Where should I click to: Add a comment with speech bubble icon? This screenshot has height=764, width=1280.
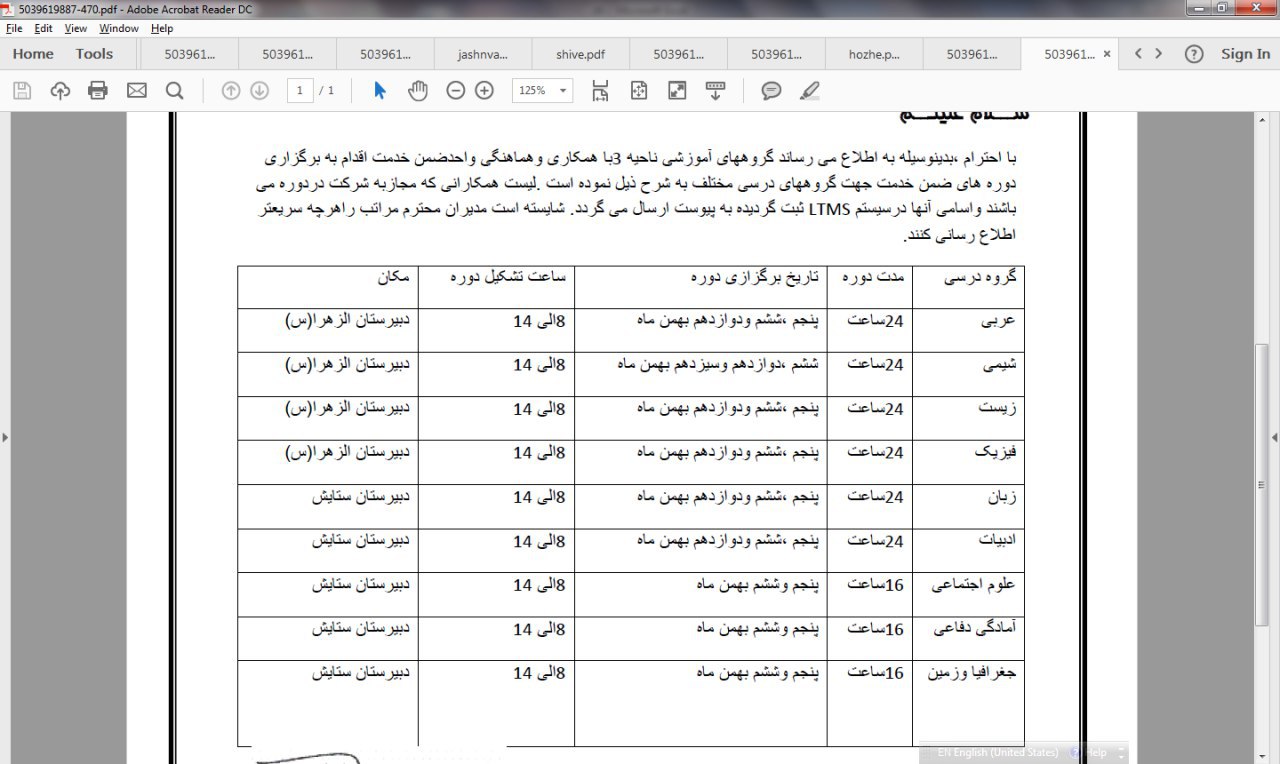[x=771, y=91]
